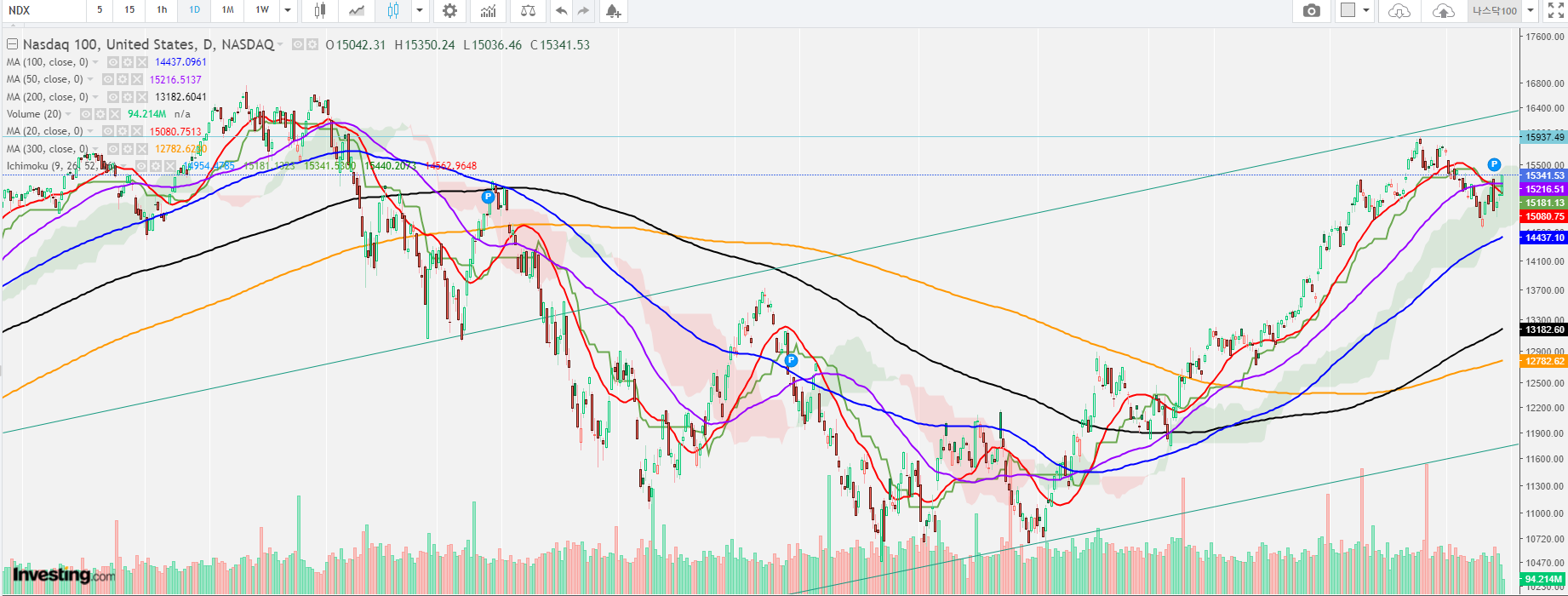Open settings for MA (200, close, 0)

[x=128, y=97]
